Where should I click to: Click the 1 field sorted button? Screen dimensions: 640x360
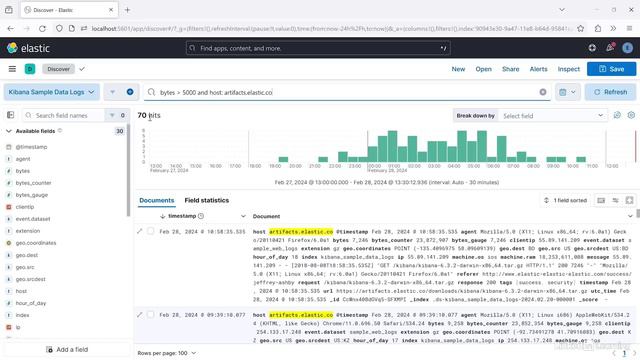pos(565,200)
